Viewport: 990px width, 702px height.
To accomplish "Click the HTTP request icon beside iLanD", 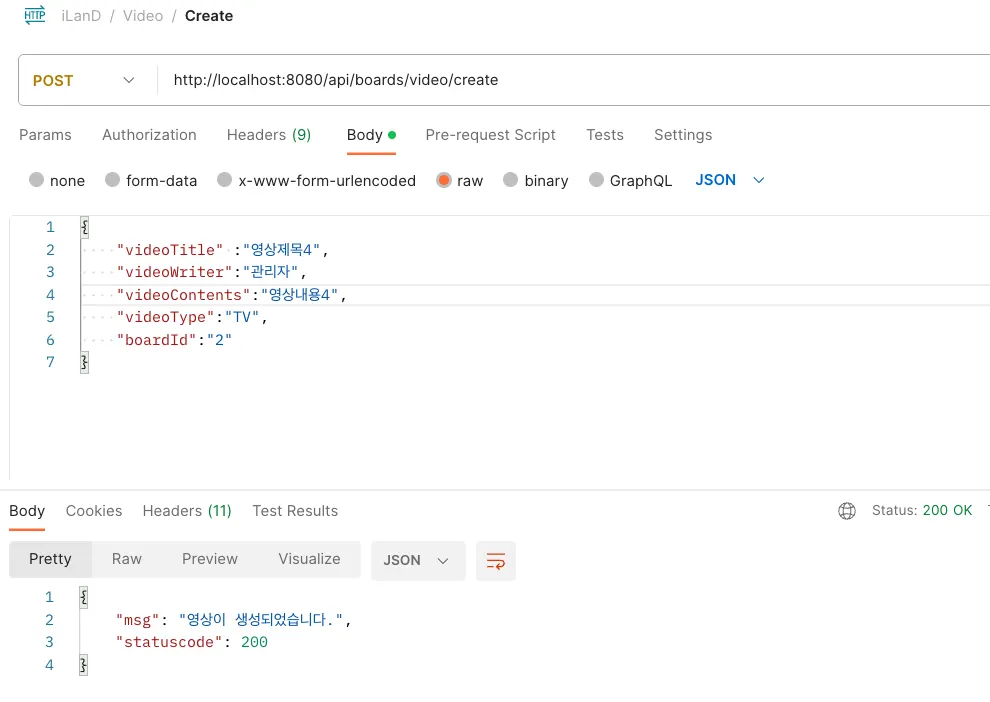I will (x=35, y=15).
